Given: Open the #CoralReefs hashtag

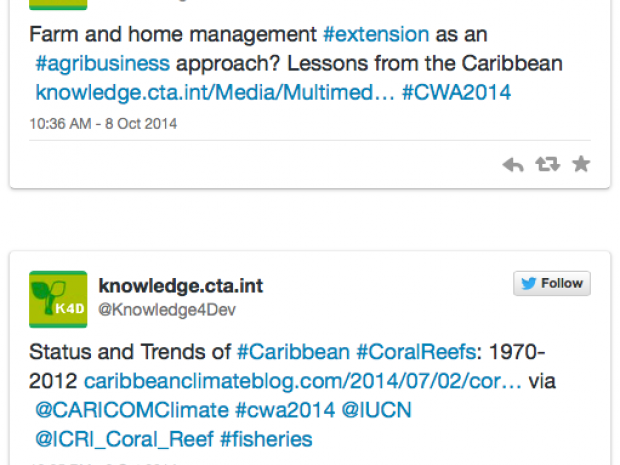Looking at the screenshot, I should pyautogui.click(x=411, y=352).
